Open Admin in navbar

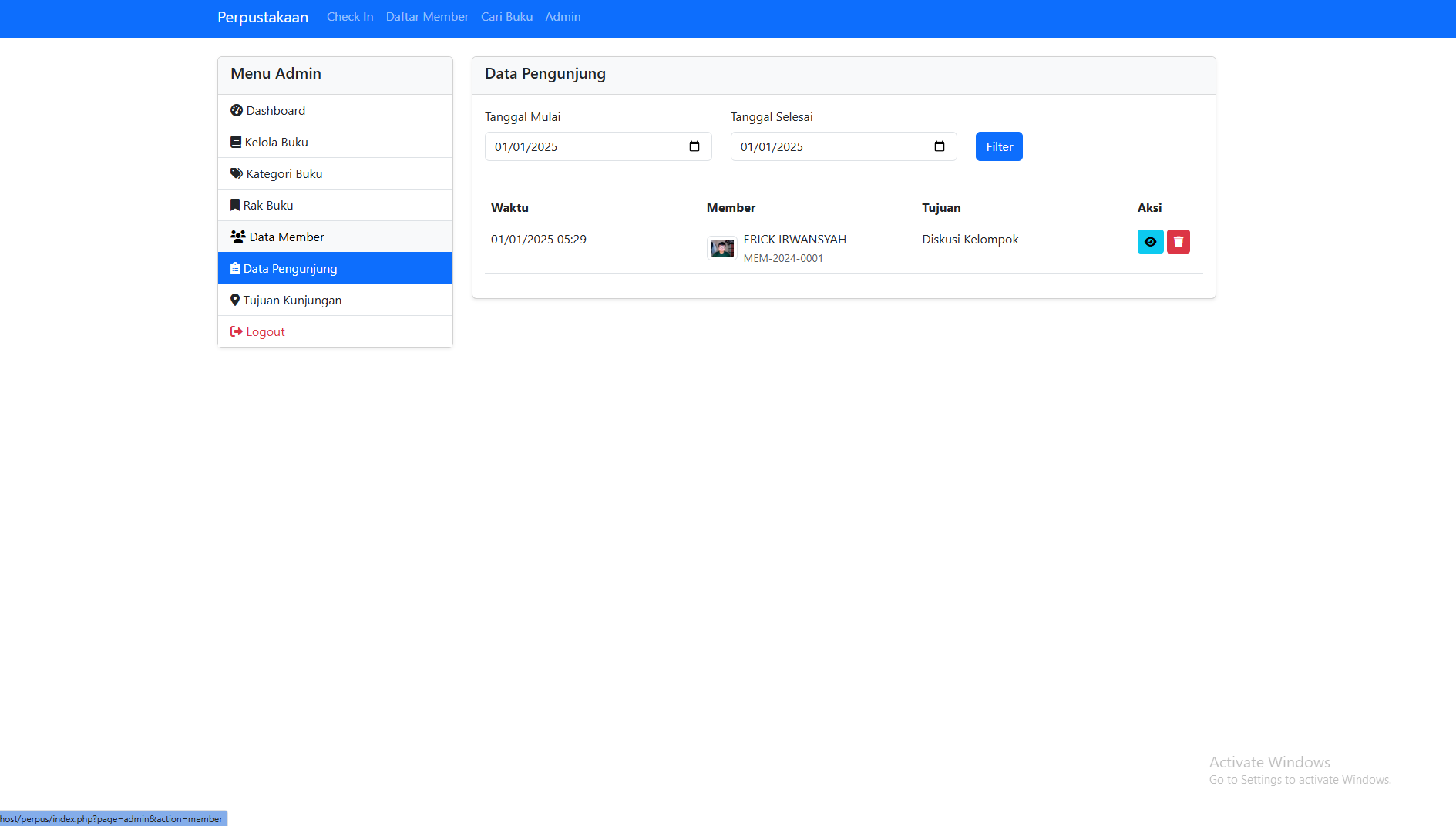[563, 17]
